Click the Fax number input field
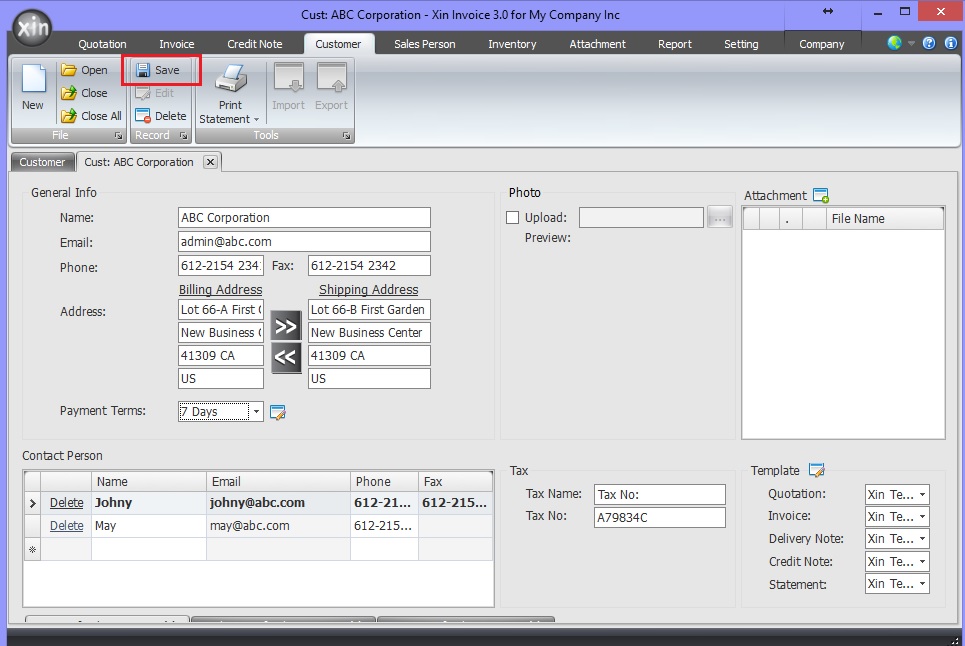965x646 pixels. (x=369, y=266)
